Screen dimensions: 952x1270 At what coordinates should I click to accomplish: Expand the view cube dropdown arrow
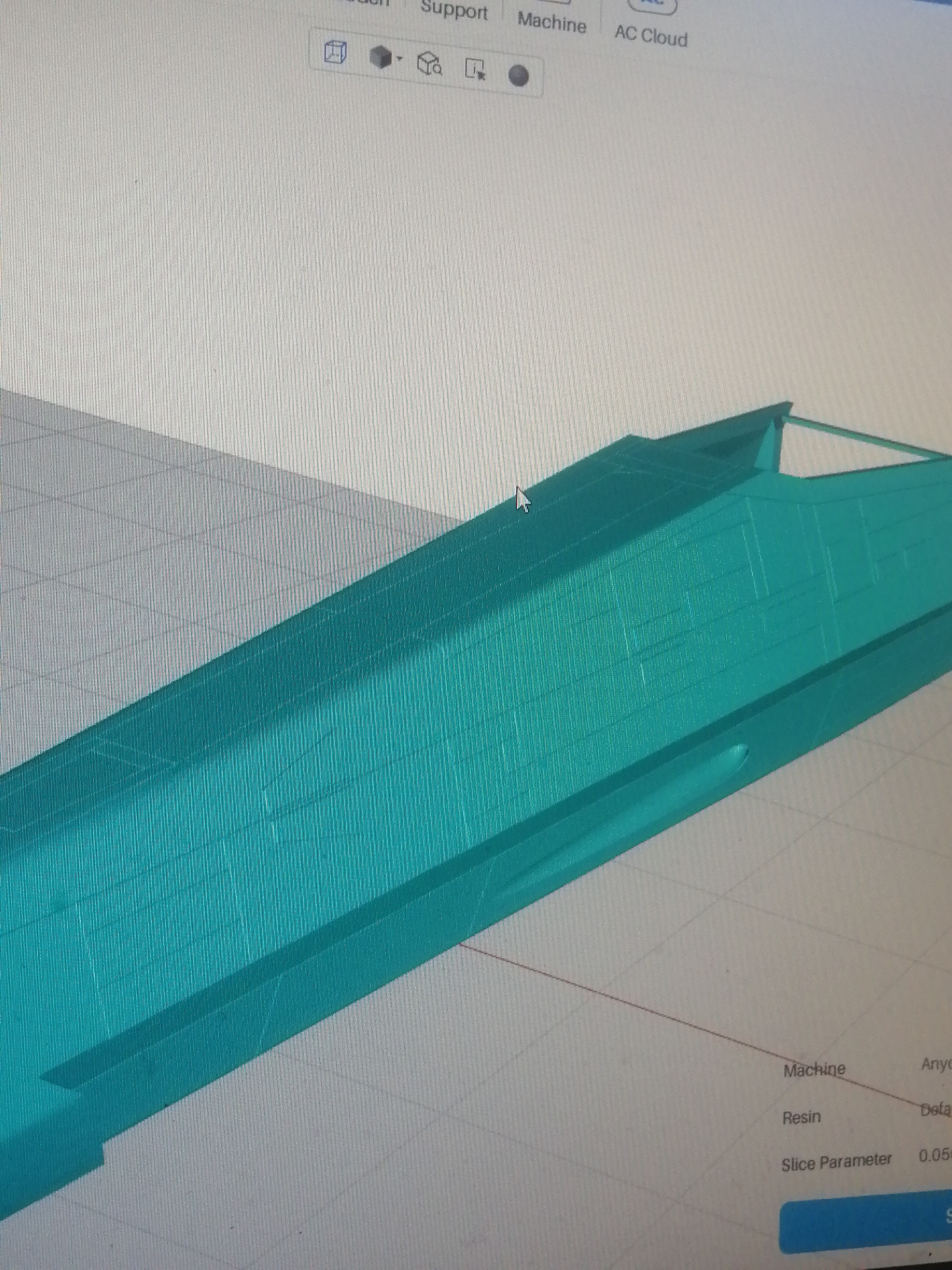(x=400, y=59)
